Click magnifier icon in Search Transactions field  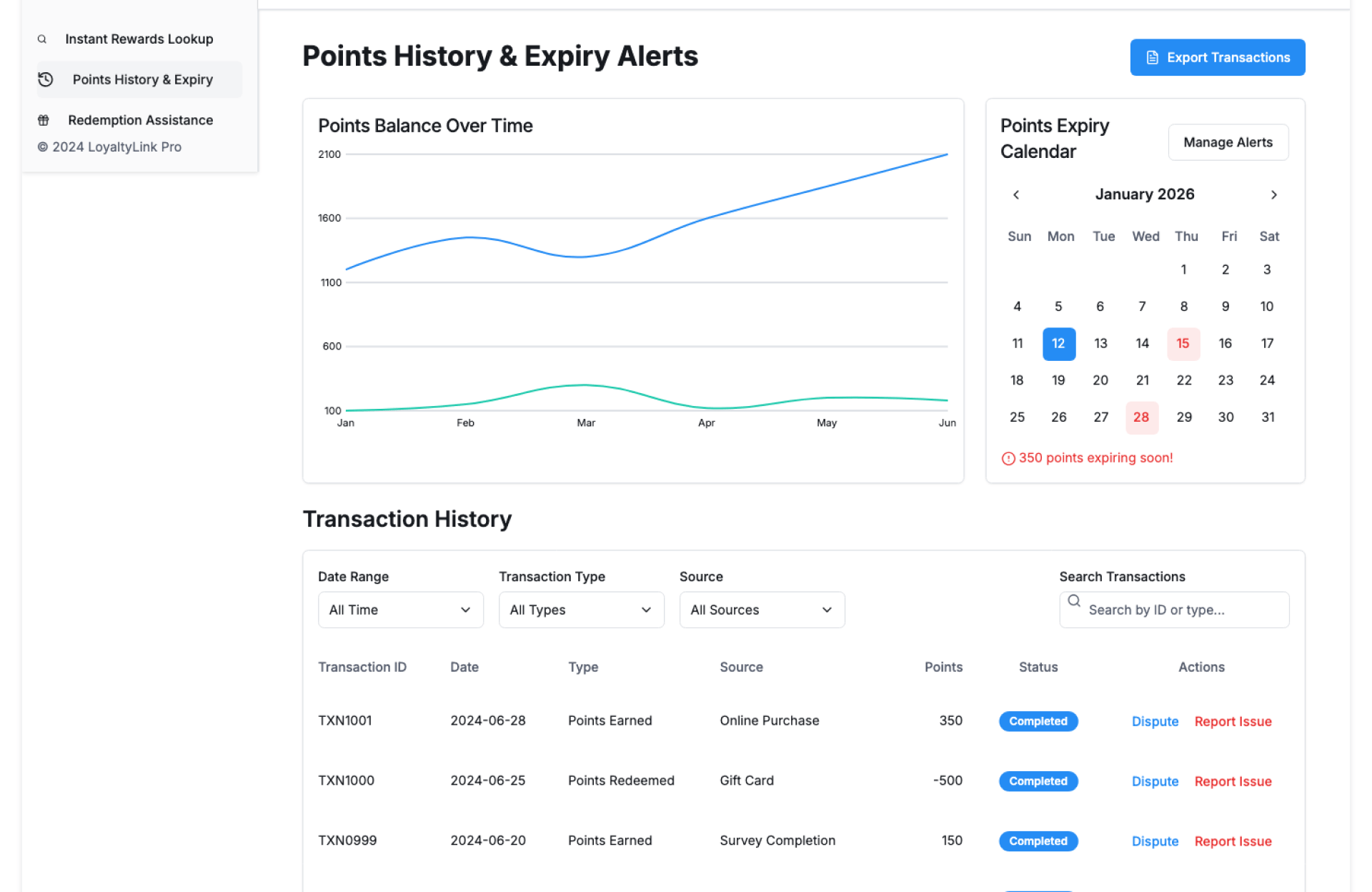point(1074,601)
